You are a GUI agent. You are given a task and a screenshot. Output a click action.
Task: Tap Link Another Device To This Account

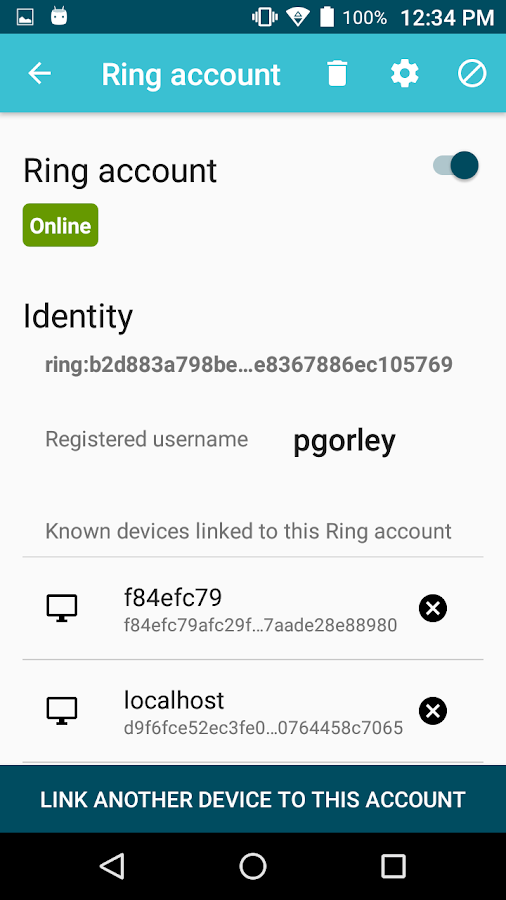pyautogui.click(x=253, y=799)
